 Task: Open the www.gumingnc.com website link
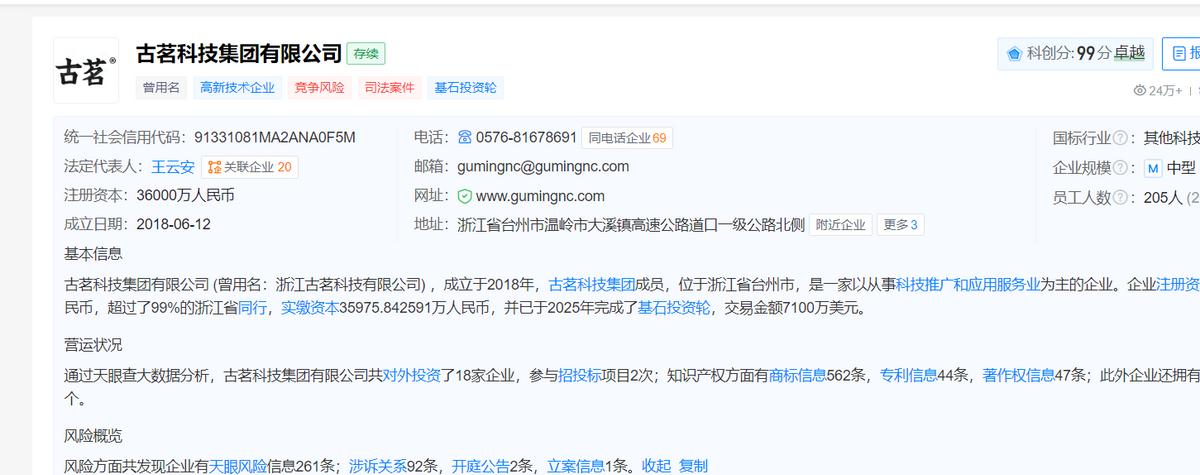(x=540, y=196)
